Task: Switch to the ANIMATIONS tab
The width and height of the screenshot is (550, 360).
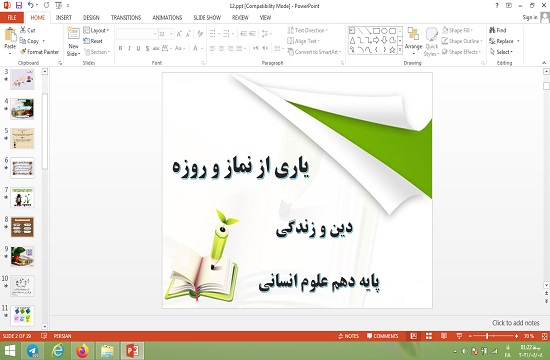Action: 167,17
